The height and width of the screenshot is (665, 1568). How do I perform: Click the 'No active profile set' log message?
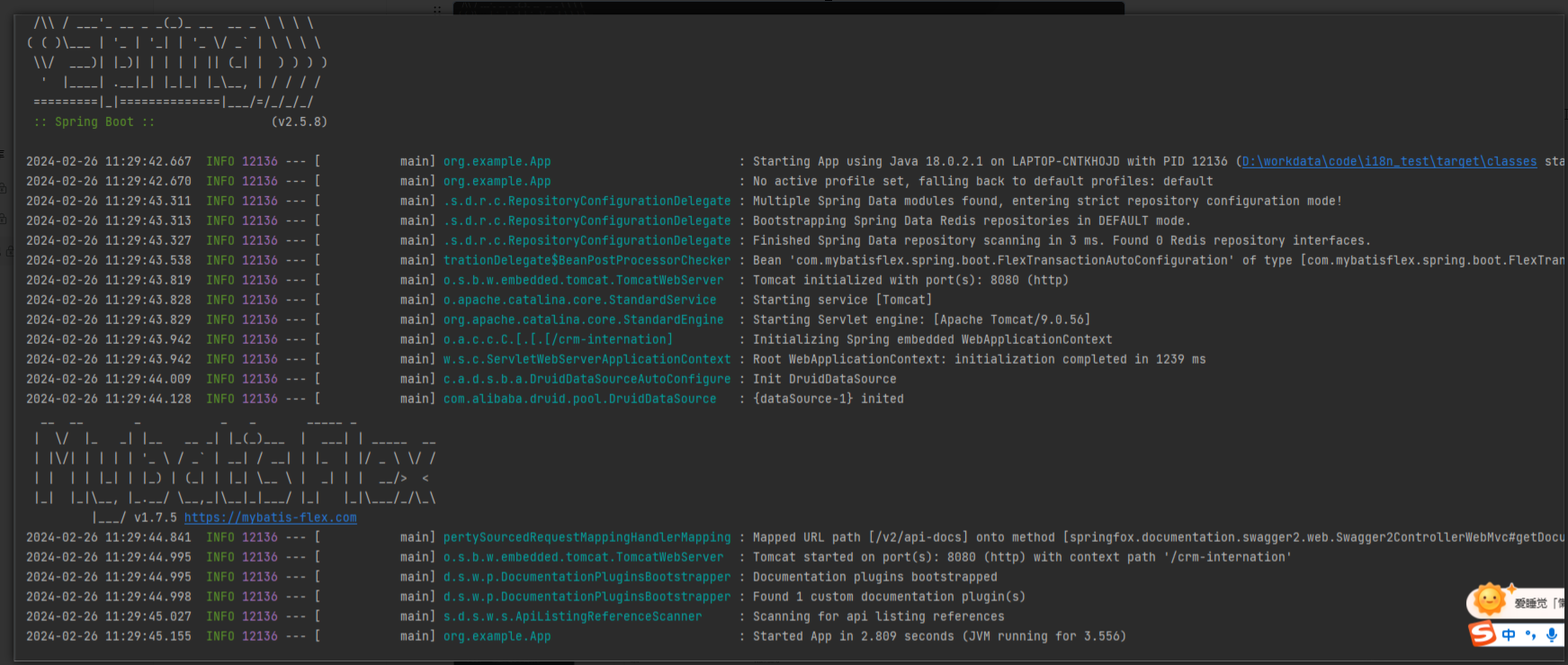(982, 182)
